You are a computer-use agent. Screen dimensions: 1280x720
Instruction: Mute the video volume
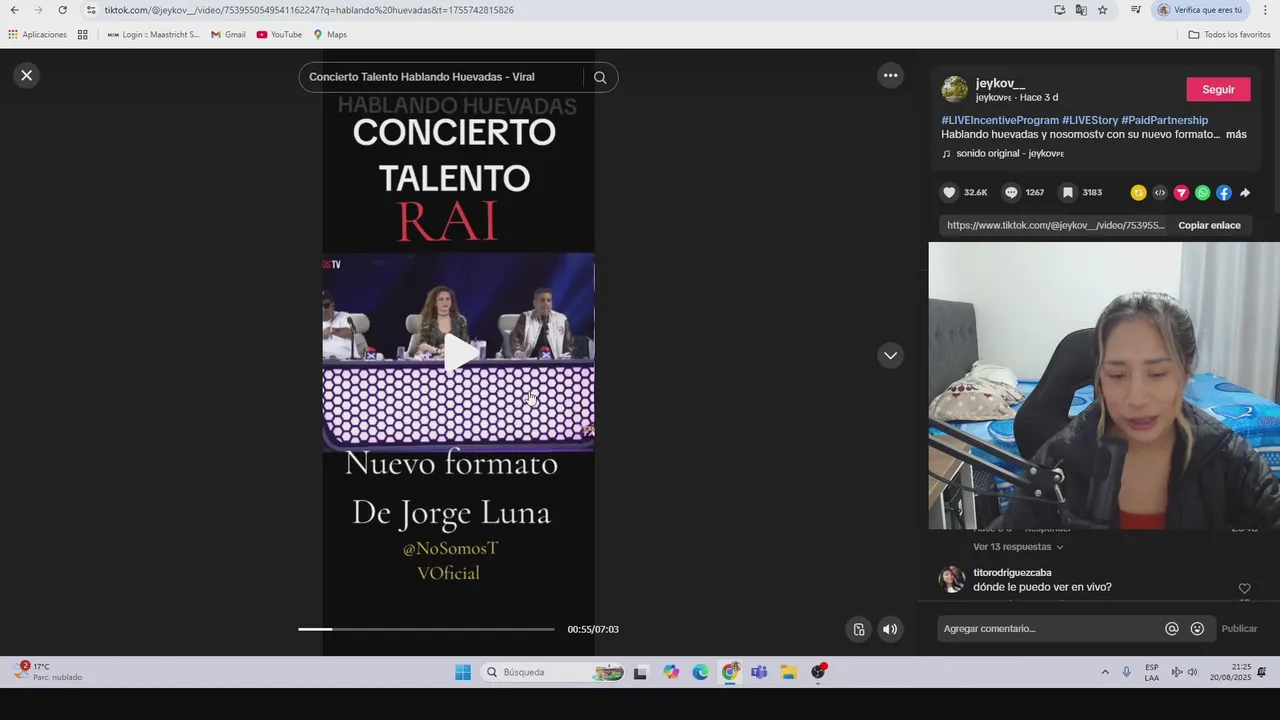pos(889,629)
